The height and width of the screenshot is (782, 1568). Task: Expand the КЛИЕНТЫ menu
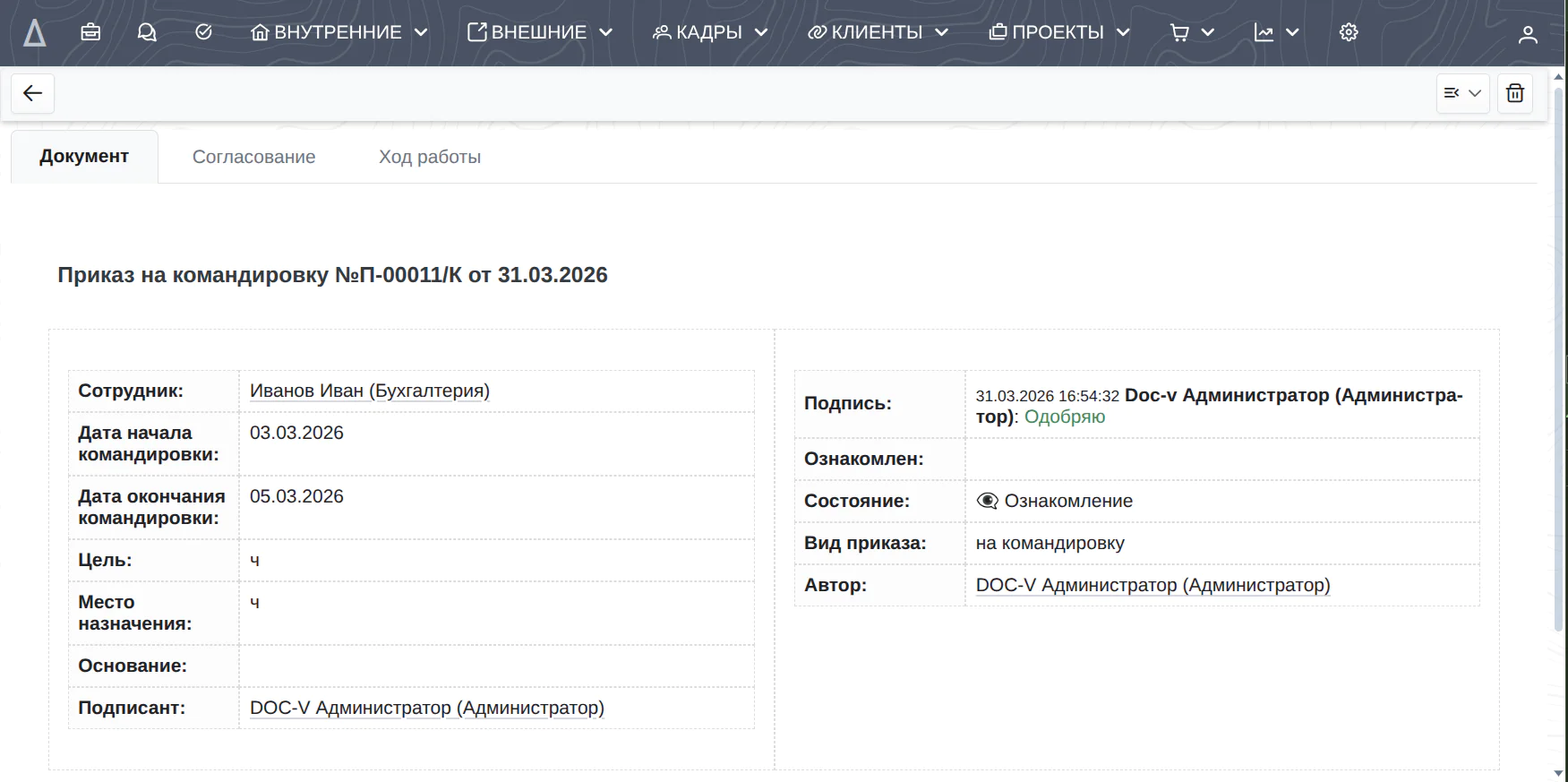(878, 32)
